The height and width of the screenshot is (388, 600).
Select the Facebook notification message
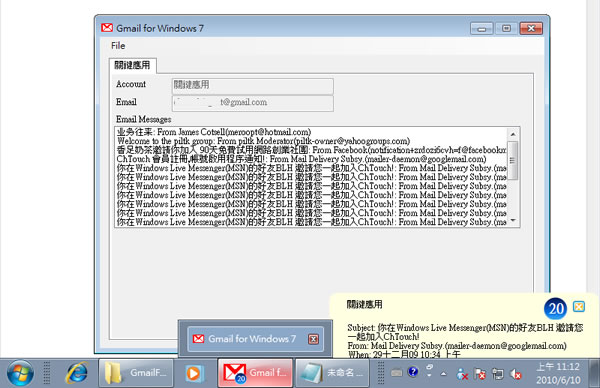(x=311, y=150)
